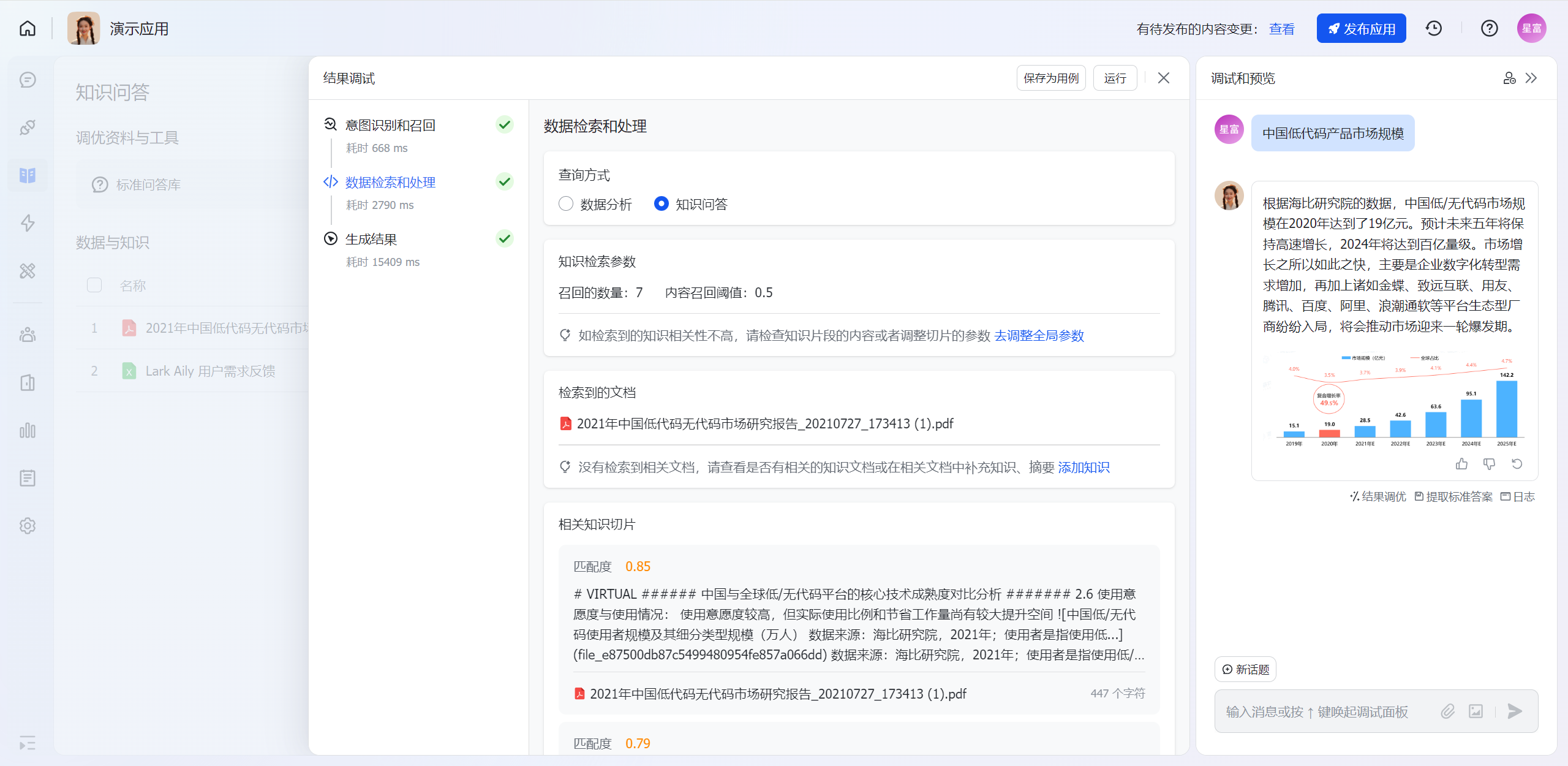Collapse the 调试和预览 panel with double chevron
The width and height of the screenshot is (1568, 766).
1531,78
